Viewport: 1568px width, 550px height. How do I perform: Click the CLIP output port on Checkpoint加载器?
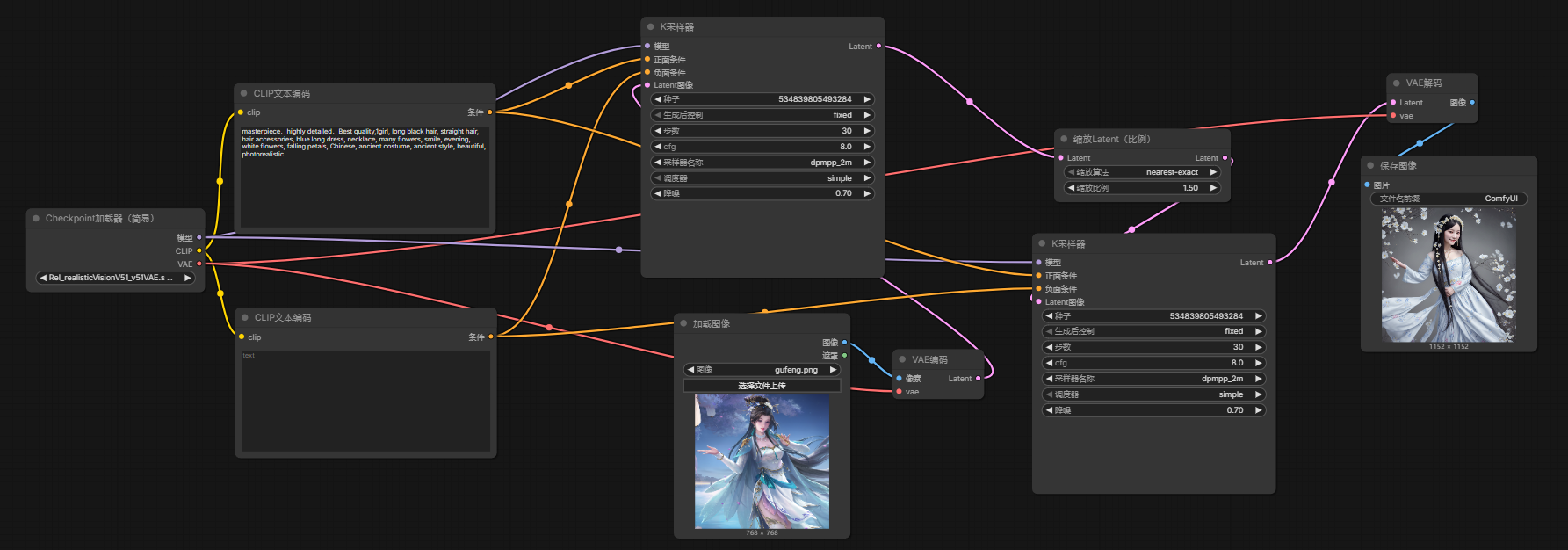coord(199,250)
